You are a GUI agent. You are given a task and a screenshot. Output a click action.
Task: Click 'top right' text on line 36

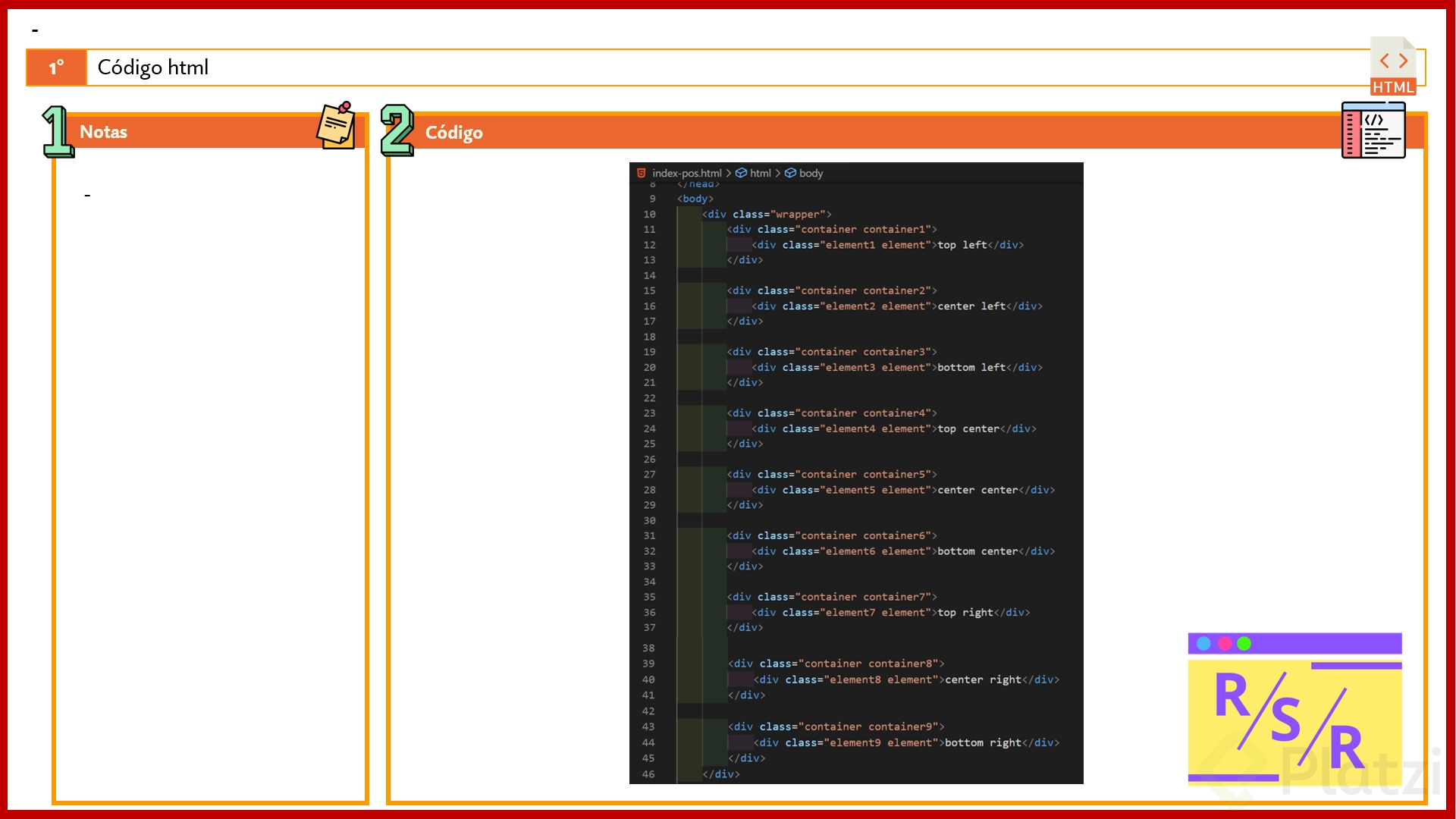point(965,613)
